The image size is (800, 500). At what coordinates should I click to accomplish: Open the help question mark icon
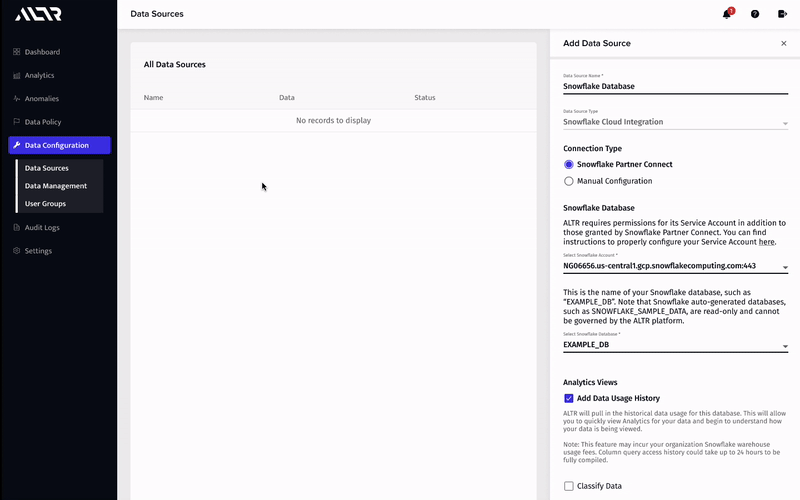coord(755,14)
